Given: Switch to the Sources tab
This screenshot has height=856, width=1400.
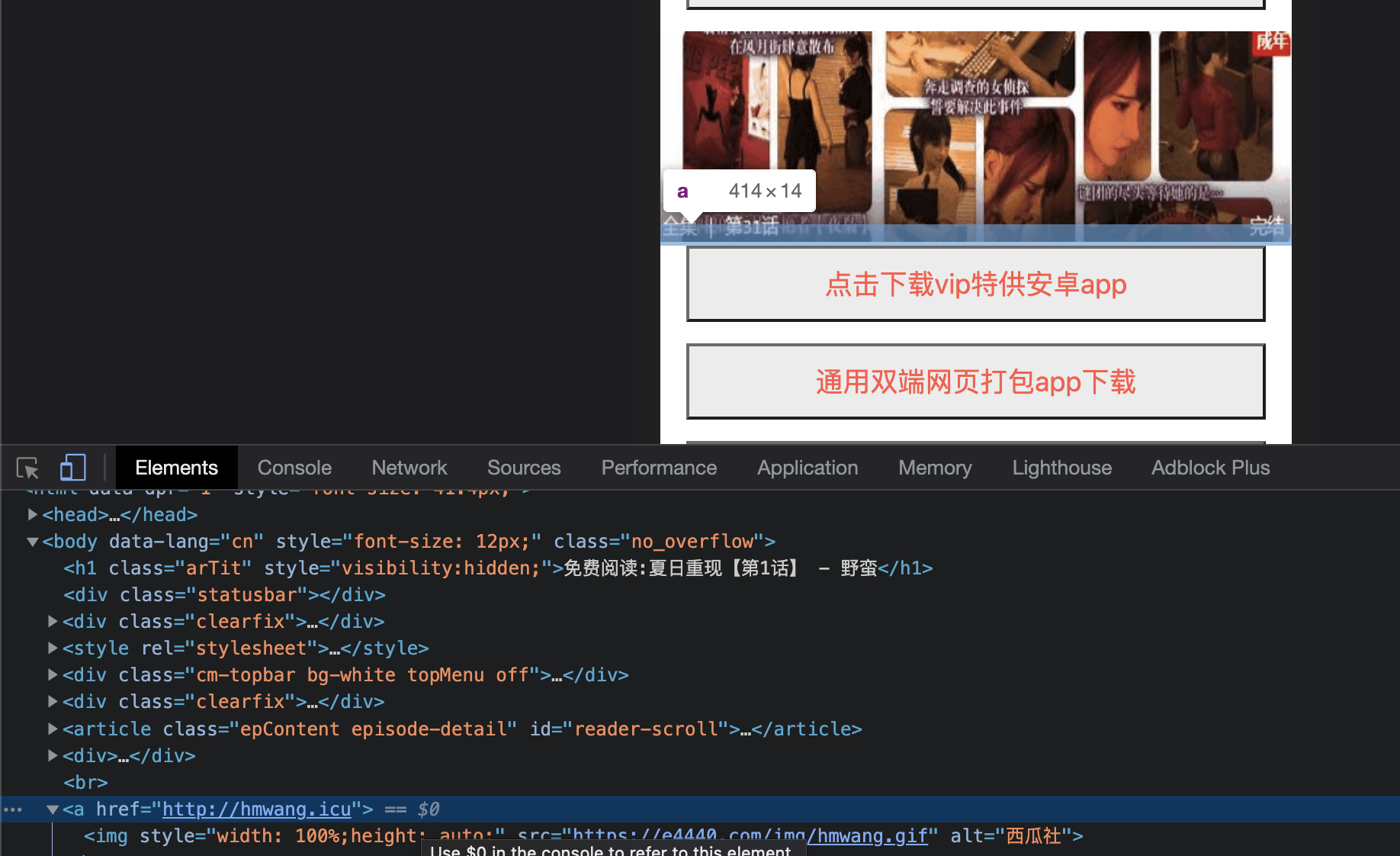Looking at the screenshot, I should coord(524,467).
